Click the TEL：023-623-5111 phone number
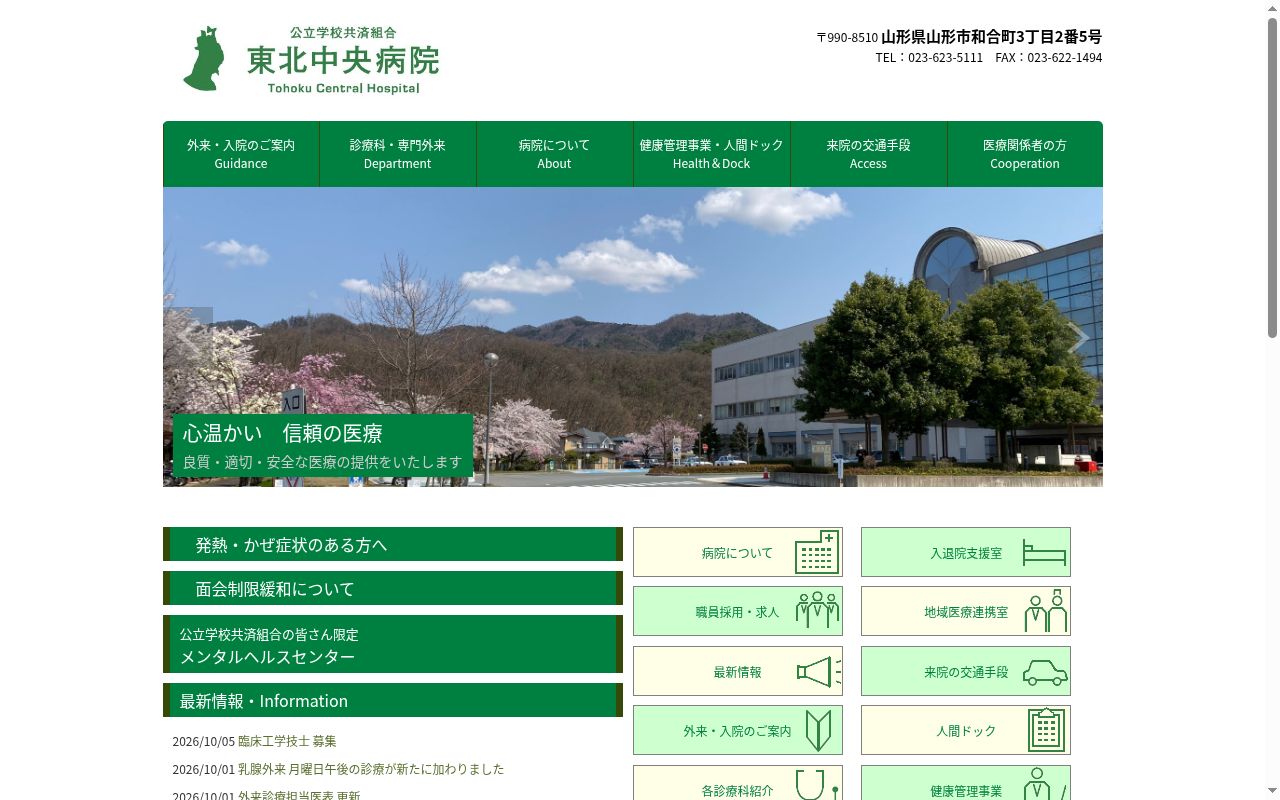Viewport: 1280px width, 800px height. pos(929,58)
